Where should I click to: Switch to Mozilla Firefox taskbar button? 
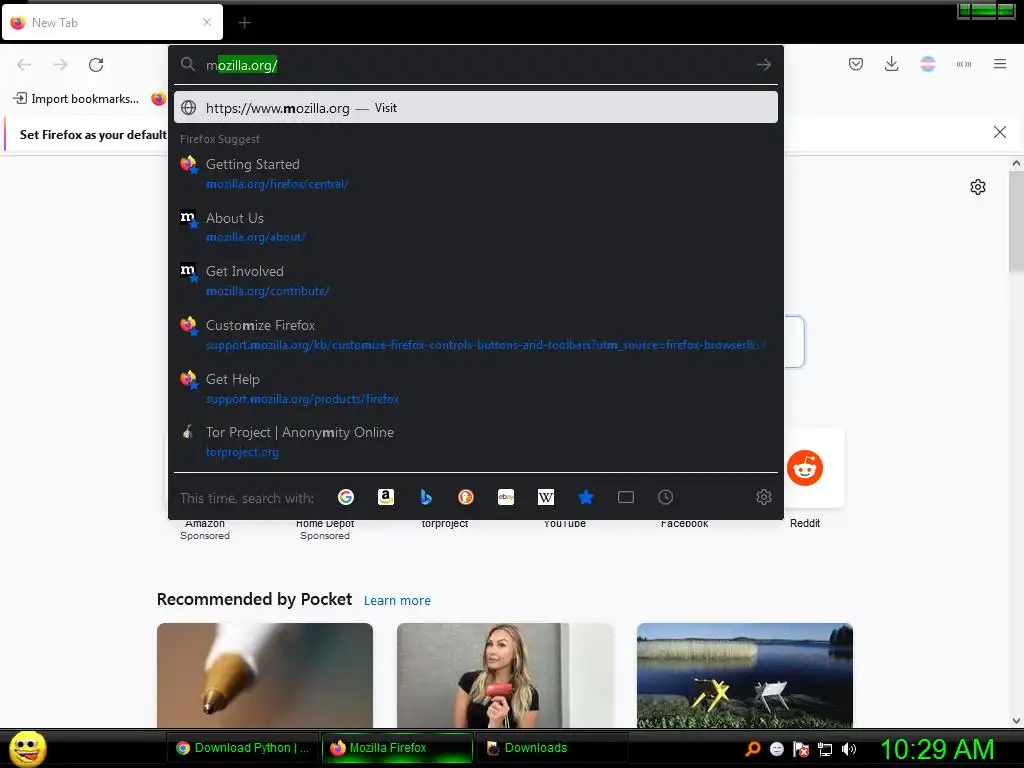pyautogui.click(x=397, y=748)
